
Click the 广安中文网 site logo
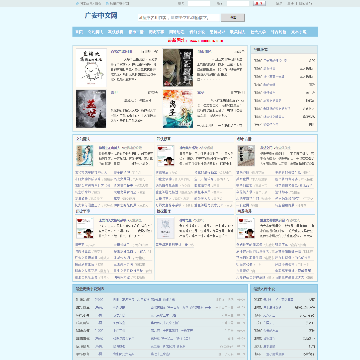(101, 16)
